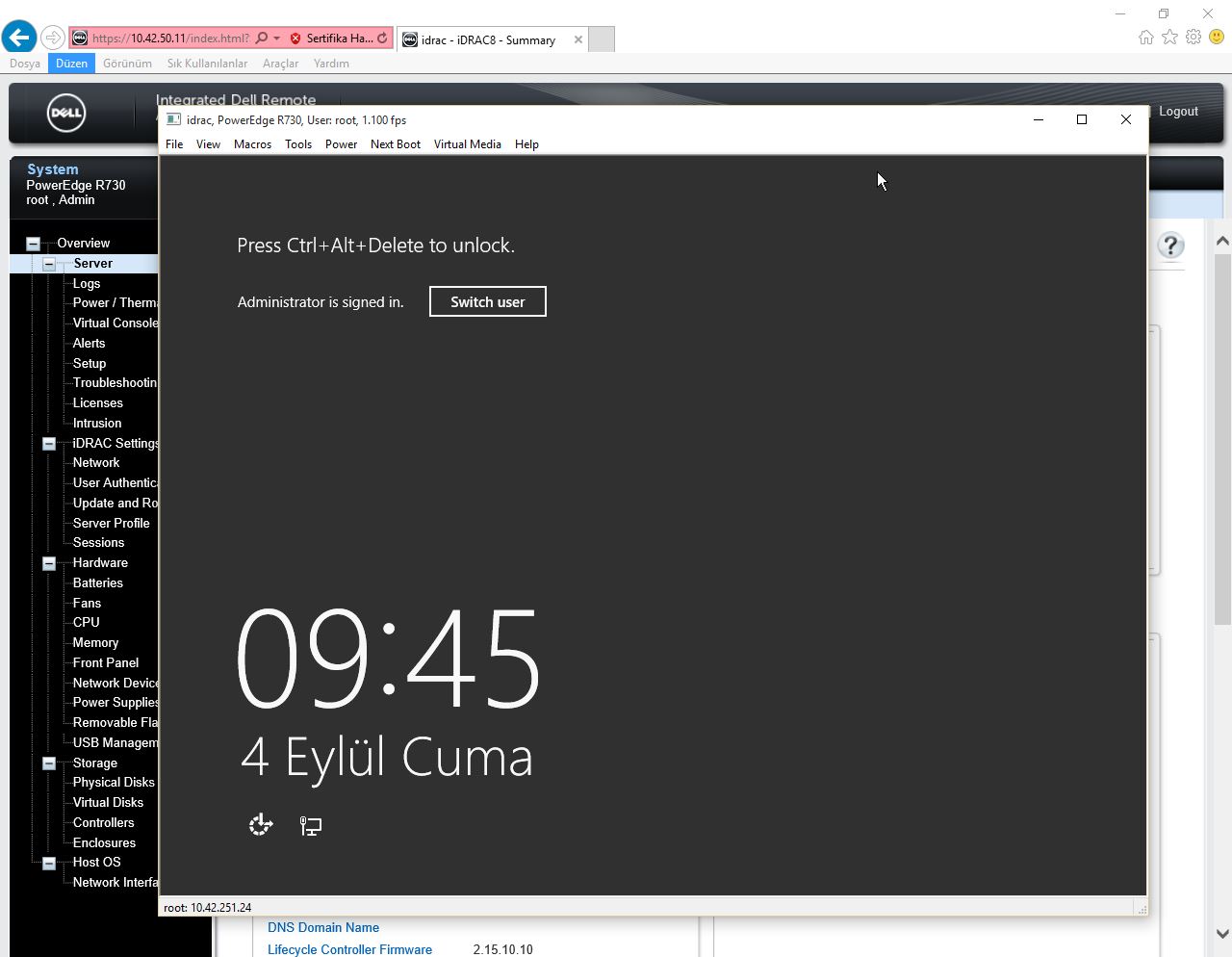
Task: Click the smiley feedback icon
Action: pos(1217,37)
